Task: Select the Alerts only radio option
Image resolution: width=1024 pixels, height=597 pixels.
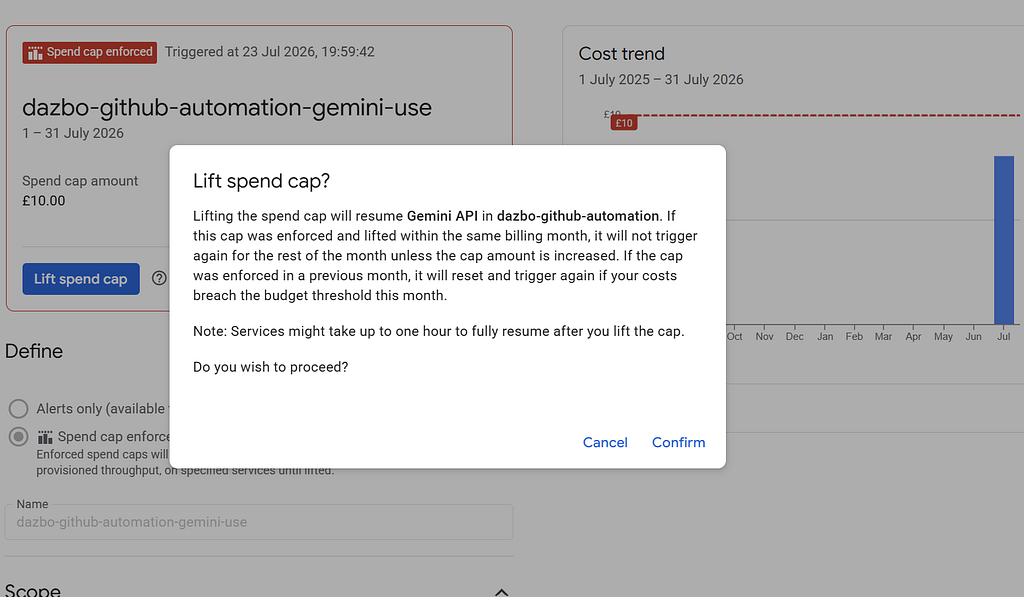Action: pos(18,409)
